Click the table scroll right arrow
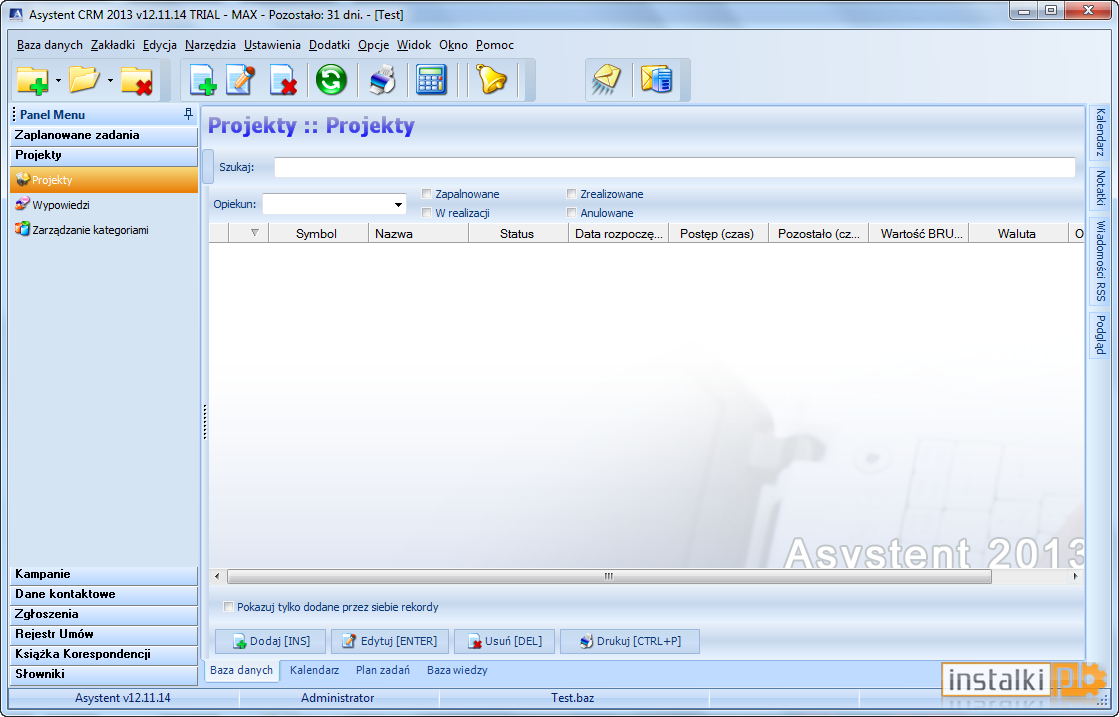Screen dimensions: 1119x717 tap(1075, 576)
